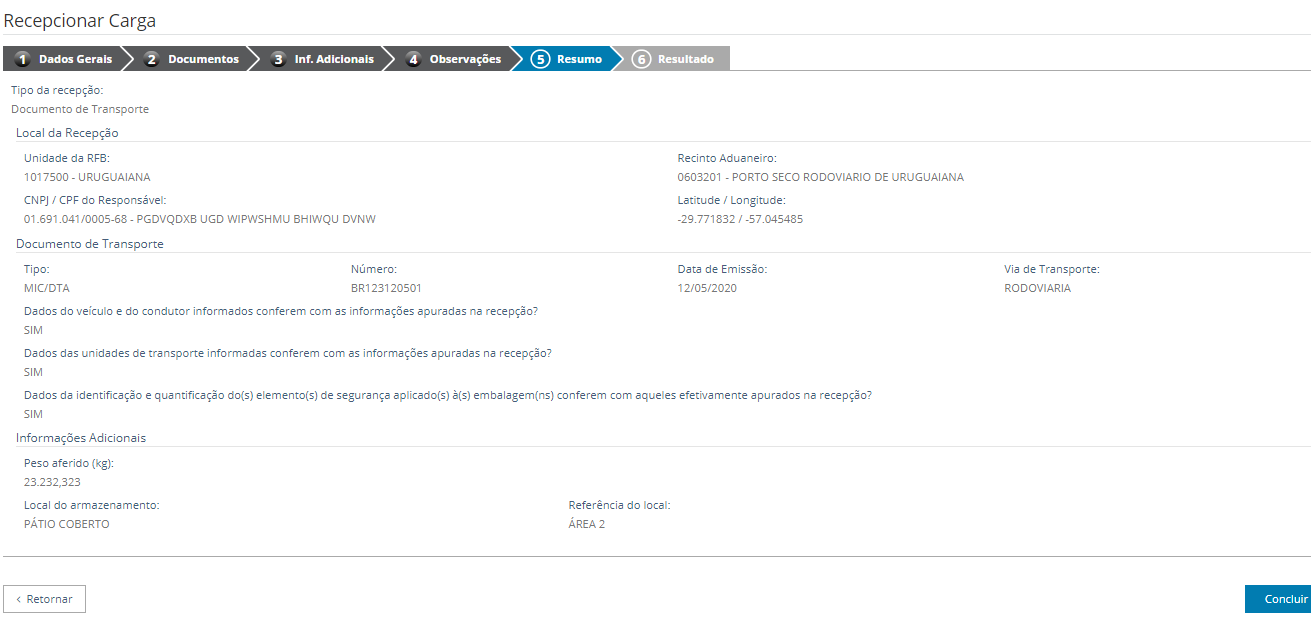Click the step 5 number circle
Viewport: 1311px width, 621px height.
[540, 59]
